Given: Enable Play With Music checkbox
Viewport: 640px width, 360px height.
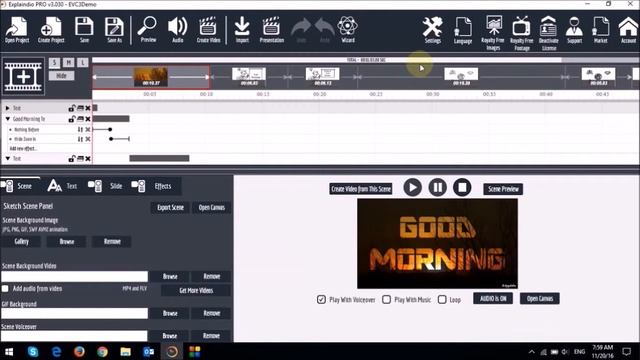Looking at the screenshot, I should coord(386,300).
